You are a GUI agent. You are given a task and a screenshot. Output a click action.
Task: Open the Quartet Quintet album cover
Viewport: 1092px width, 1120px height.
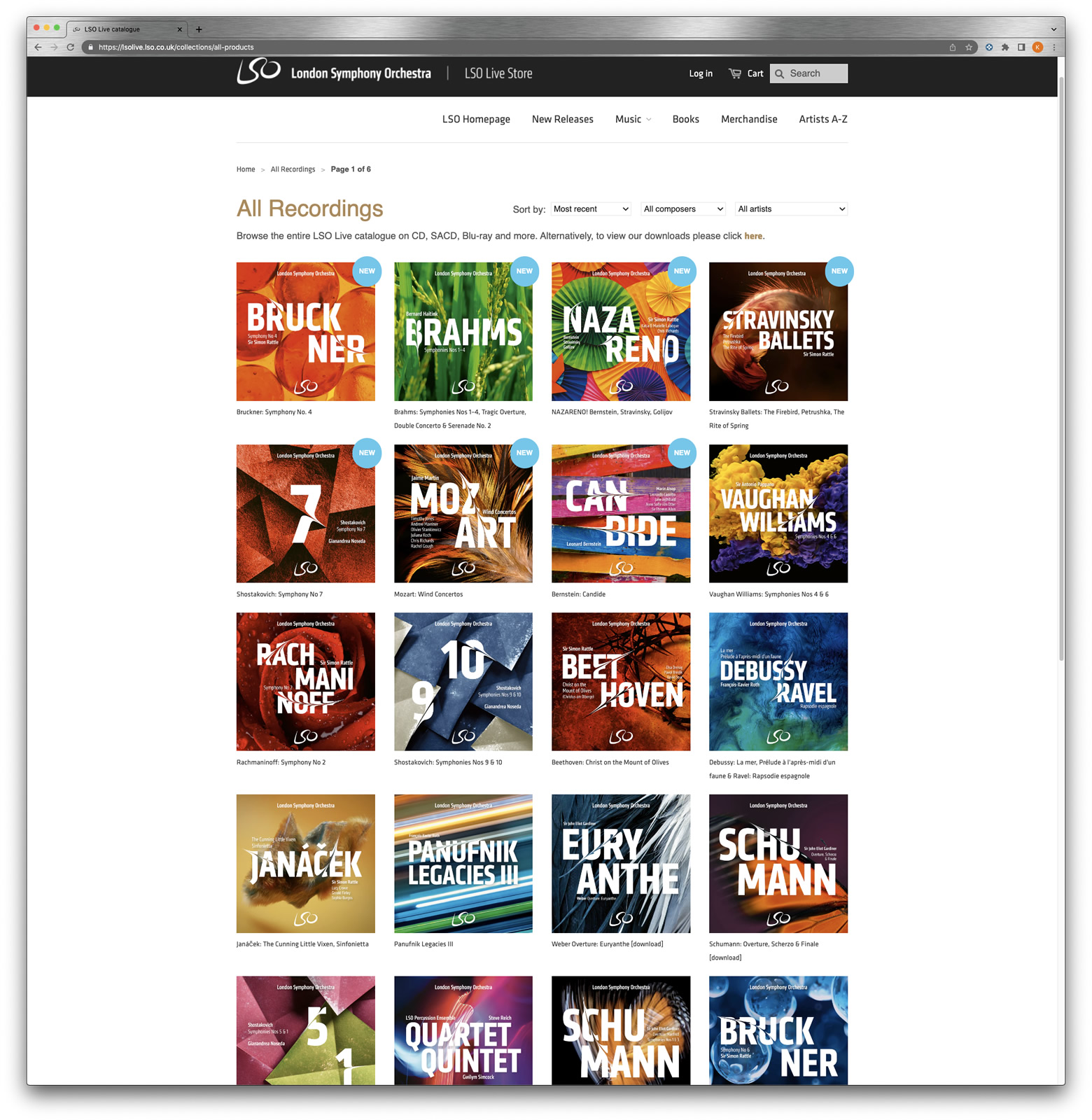(463, 1030)
